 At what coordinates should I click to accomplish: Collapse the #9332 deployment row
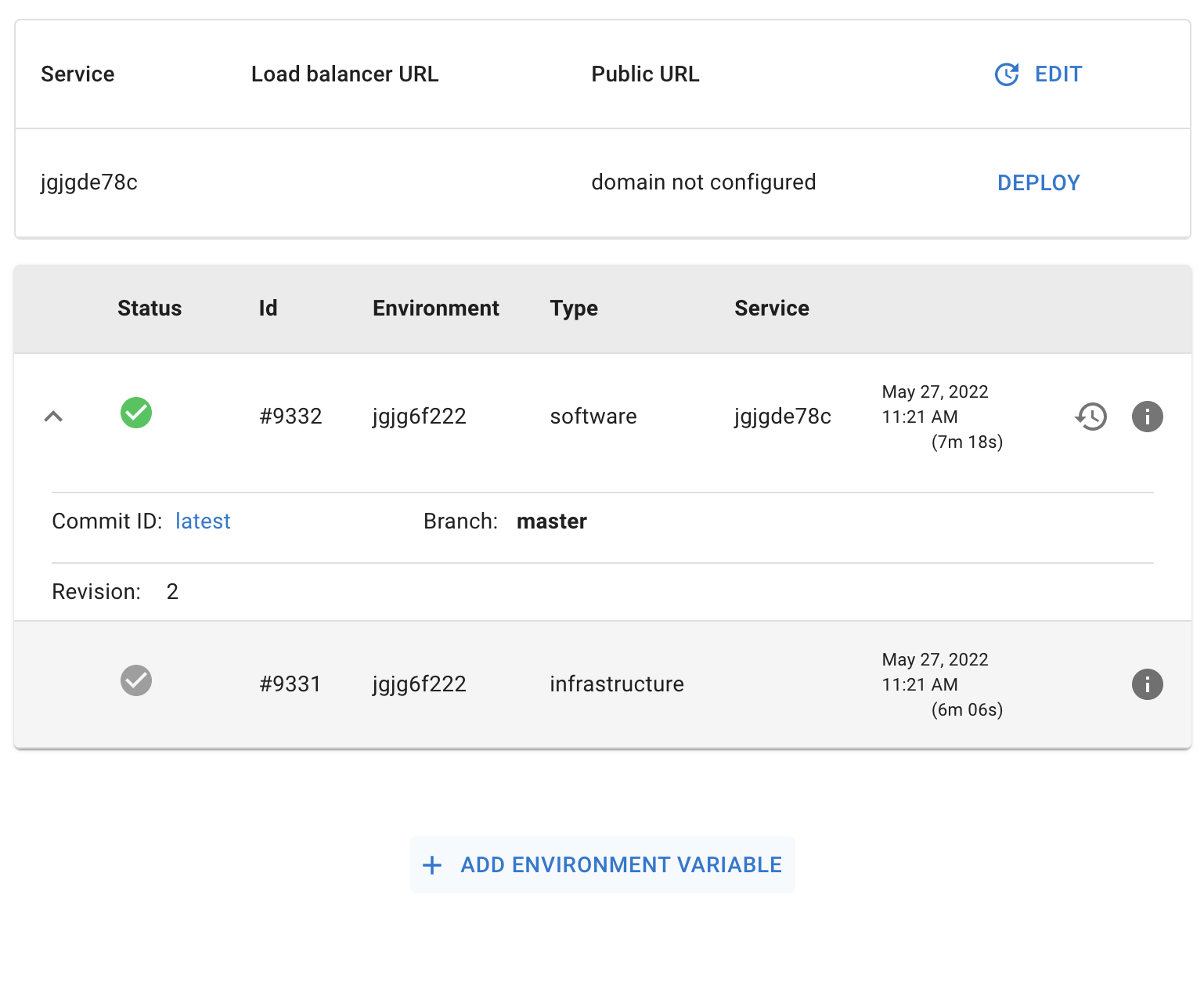53,417
